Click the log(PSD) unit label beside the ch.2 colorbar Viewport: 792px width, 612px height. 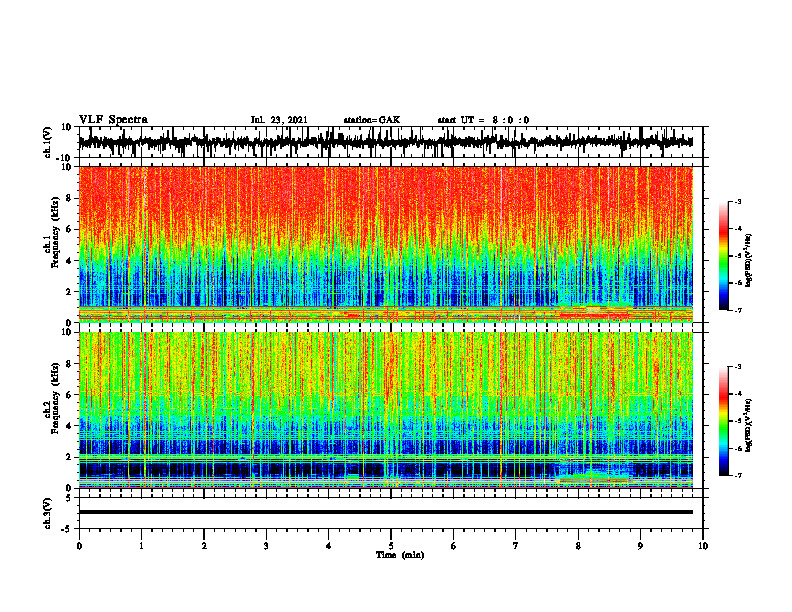click(x=750, y=425)
